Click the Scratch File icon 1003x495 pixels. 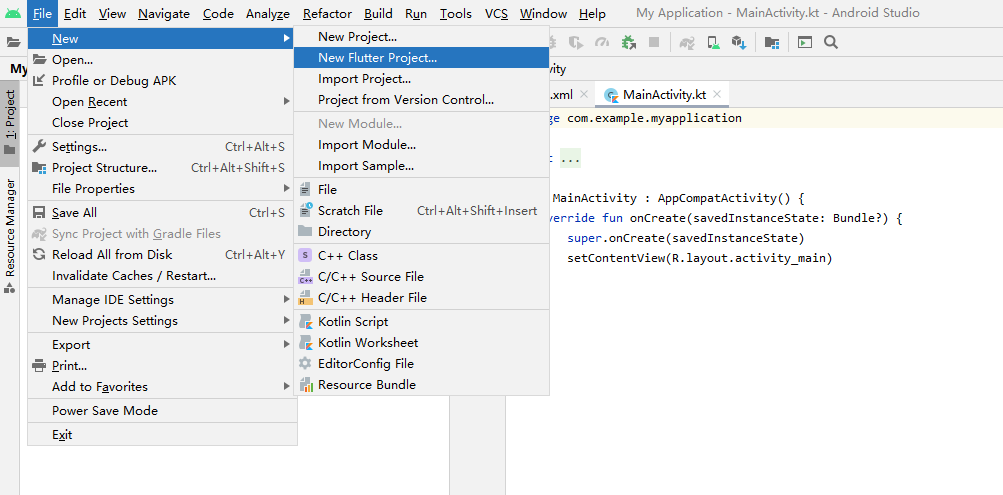click(x=306, y=210)
